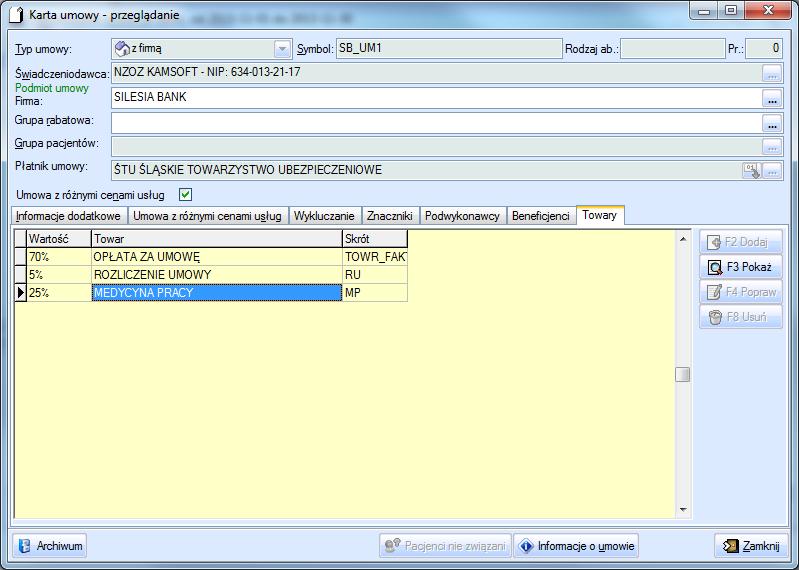Click the Rodzaj ab. field
The width and height of the screenshot is (799, 570).
(673, 49)
